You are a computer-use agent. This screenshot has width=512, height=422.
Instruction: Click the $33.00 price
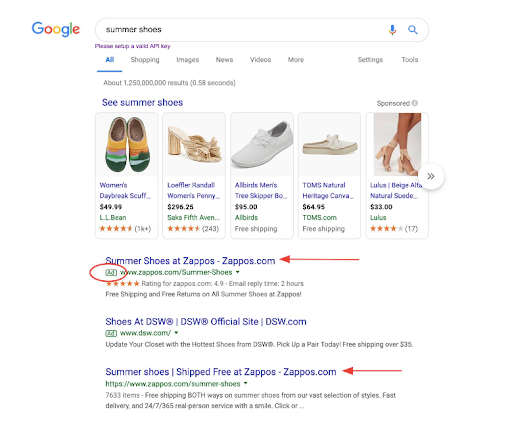click(x=381, y=207)
